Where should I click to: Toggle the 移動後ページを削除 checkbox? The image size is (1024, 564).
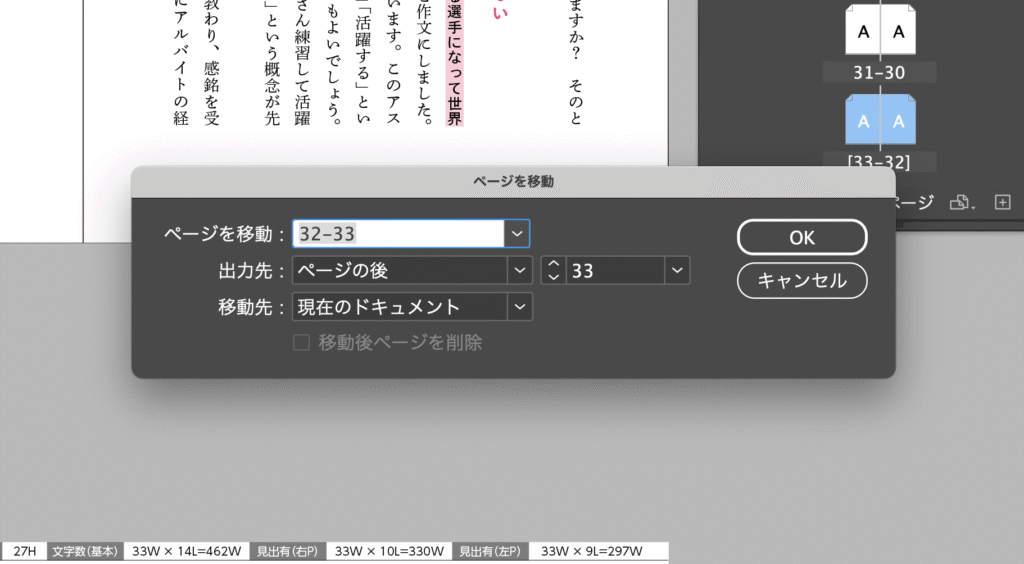[301, 343]
